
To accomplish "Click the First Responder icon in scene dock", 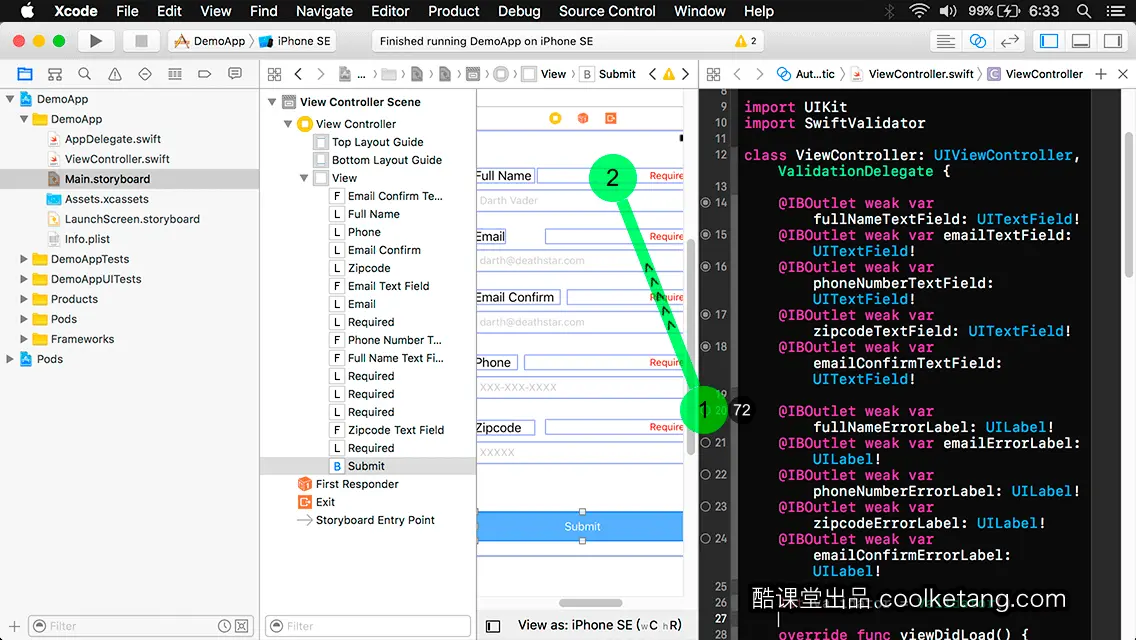I will point(582,118).
